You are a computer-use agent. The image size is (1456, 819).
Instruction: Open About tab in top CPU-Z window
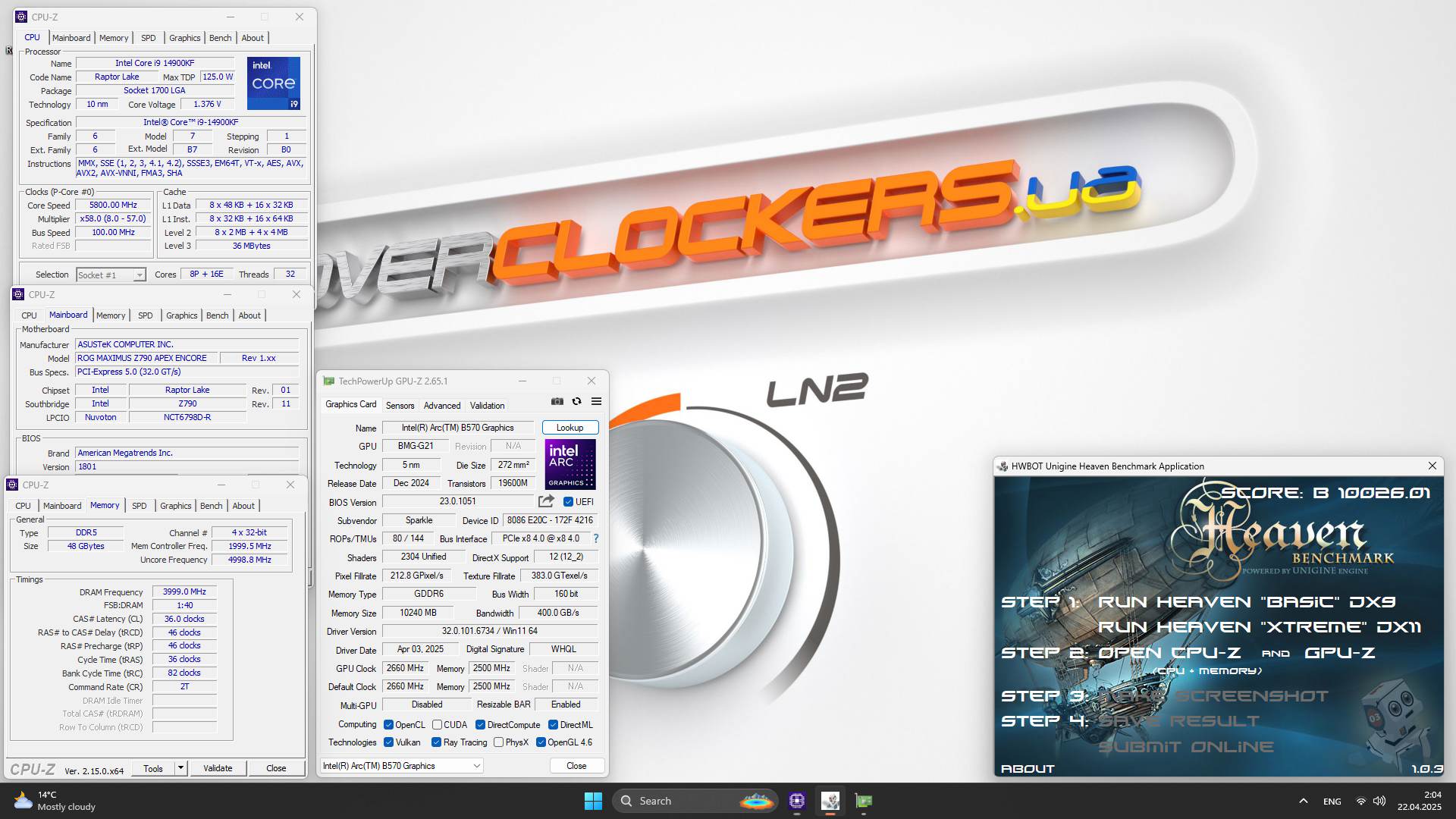tap(253, 38)
